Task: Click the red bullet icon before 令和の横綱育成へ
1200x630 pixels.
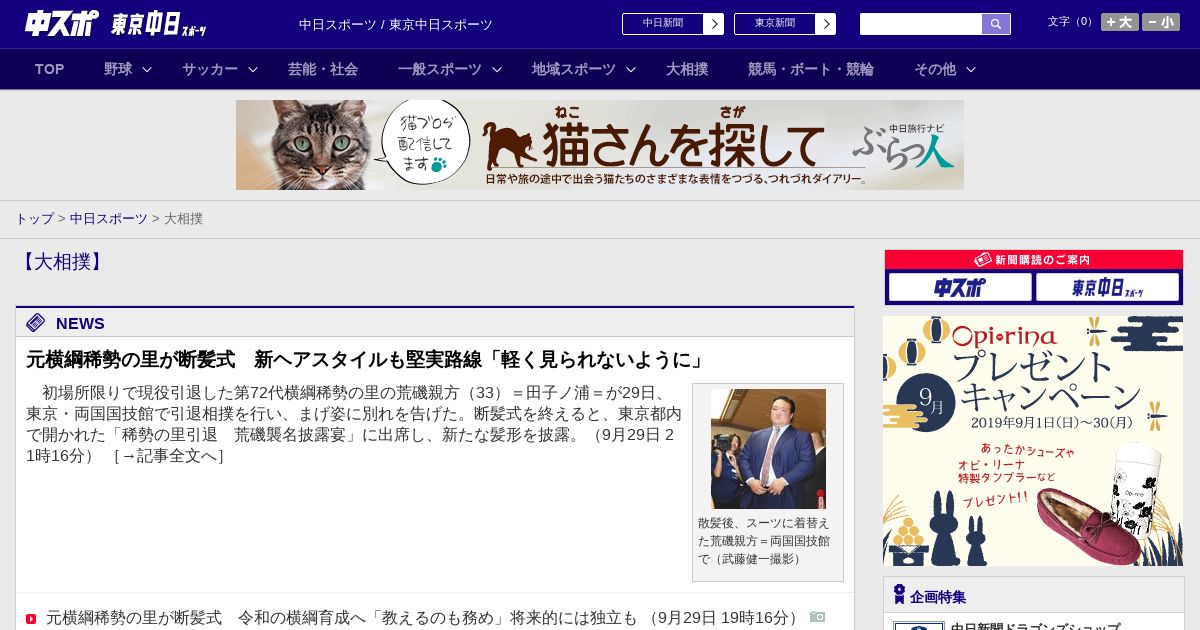Action: pyautogui.click(x=31, y=619)
